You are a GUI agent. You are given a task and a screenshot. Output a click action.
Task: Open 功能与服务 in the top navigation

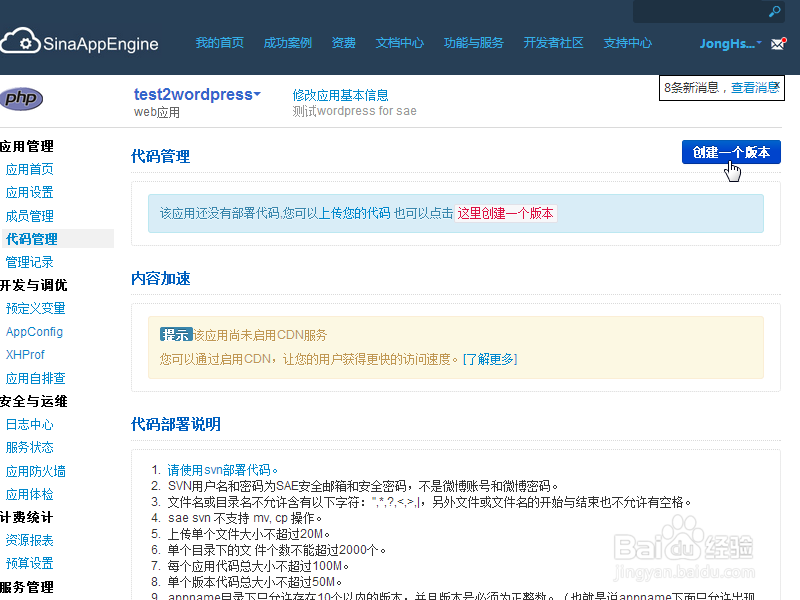[x=473, y=43]
